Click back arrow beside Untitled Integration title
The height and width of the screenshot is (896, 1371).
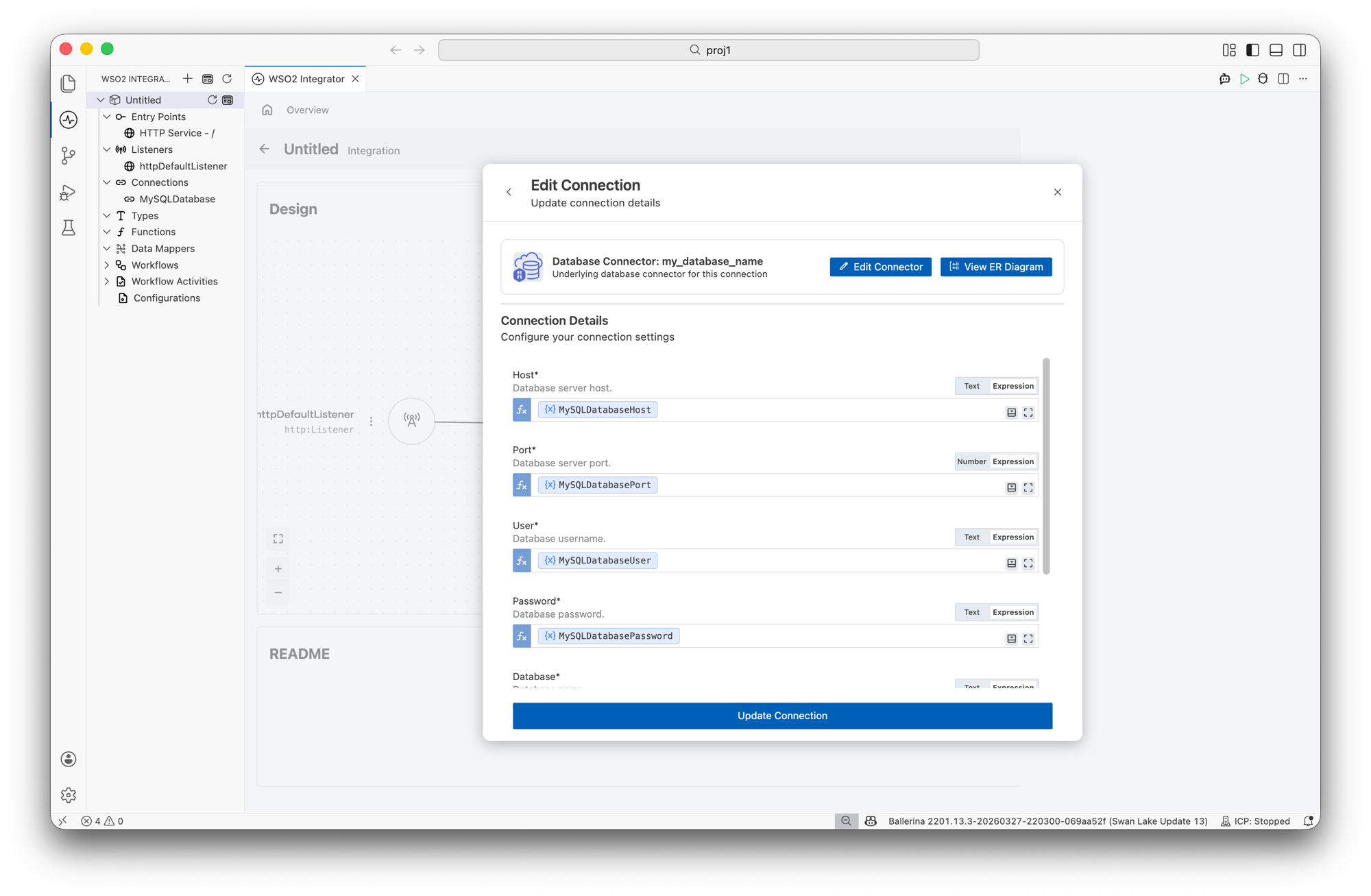pos(265,149)
